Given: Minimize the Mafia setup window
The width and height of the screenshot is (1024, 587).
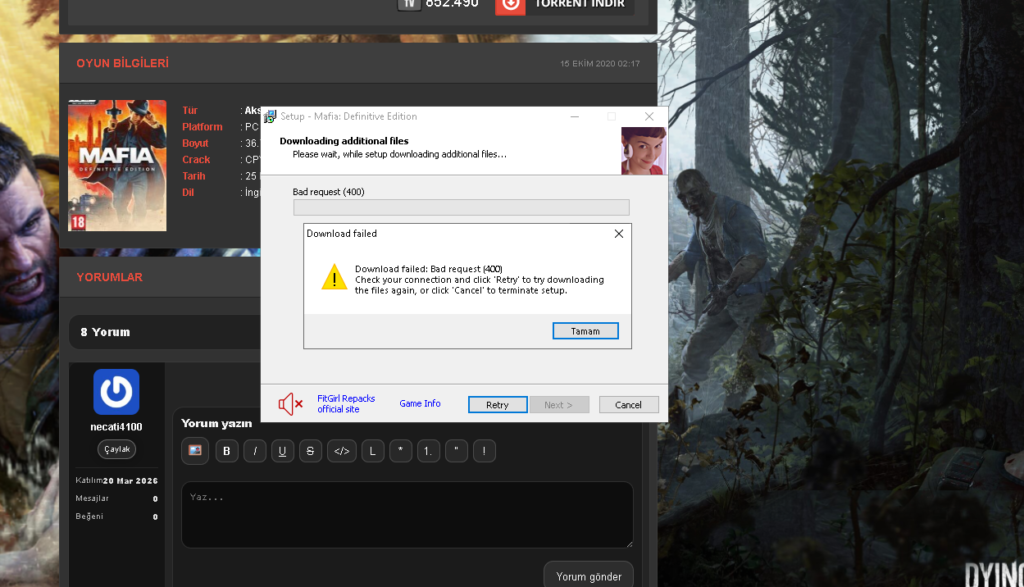Looking at the screenshot, I should (x=574, y=116).
